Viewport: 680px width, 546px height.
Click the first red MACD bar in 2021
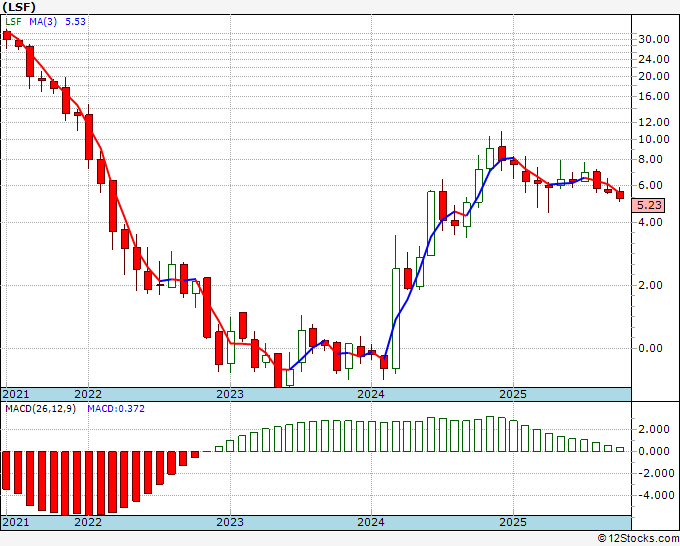click(x=6, y=471)
